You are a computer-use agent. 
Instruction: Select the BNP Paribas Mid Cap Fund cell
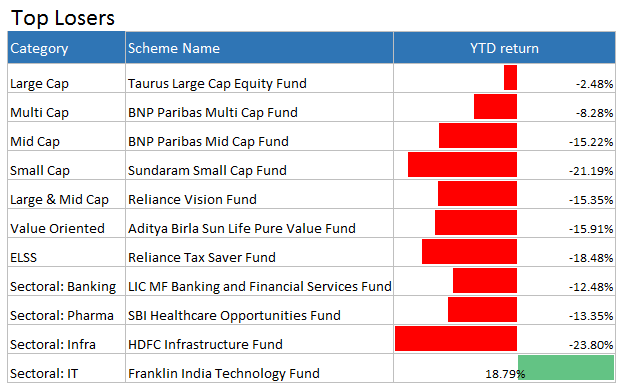coord(259,136)
